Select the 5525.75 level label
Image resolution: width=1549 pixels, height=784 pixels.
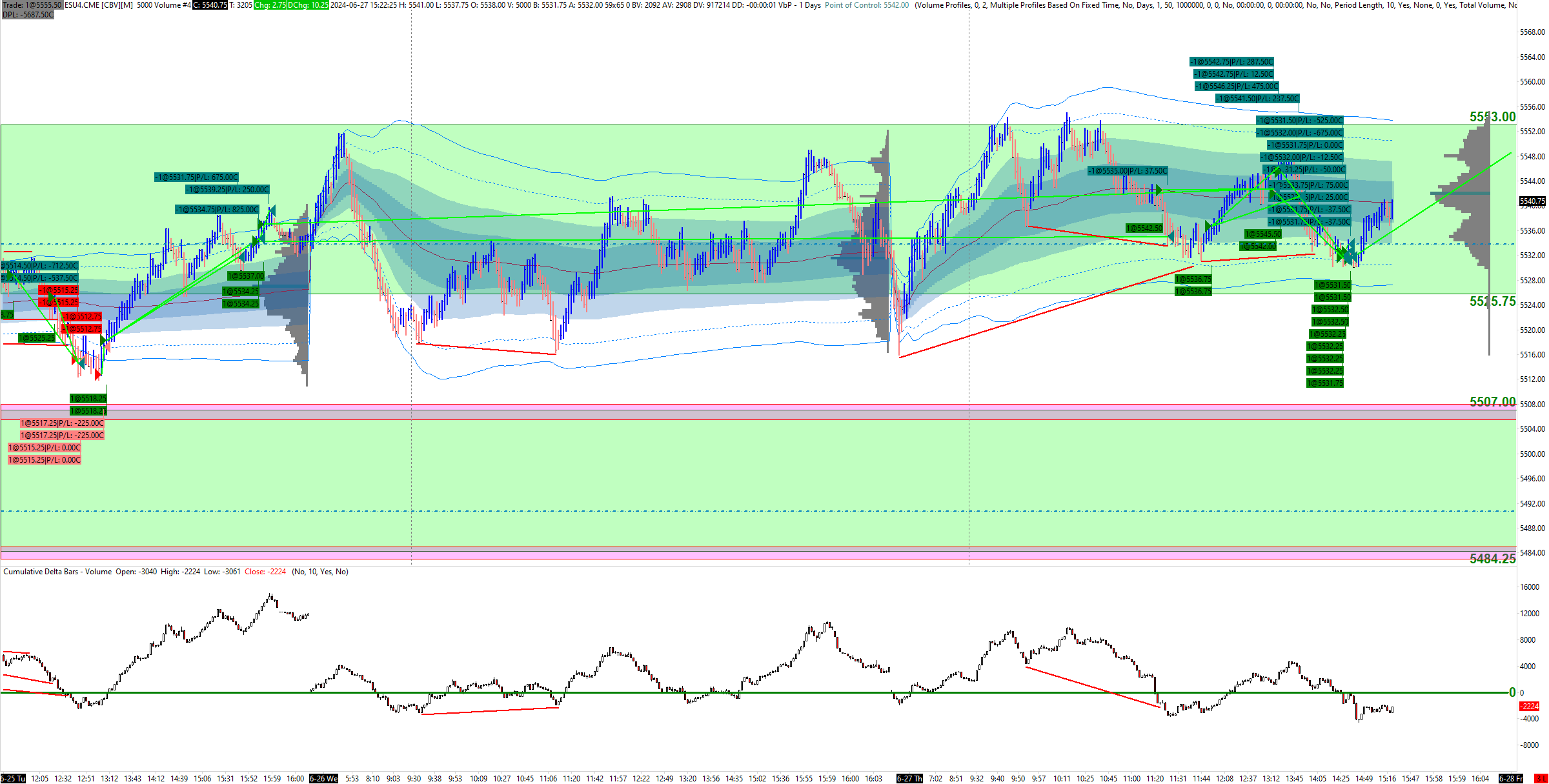point(1492,301)
